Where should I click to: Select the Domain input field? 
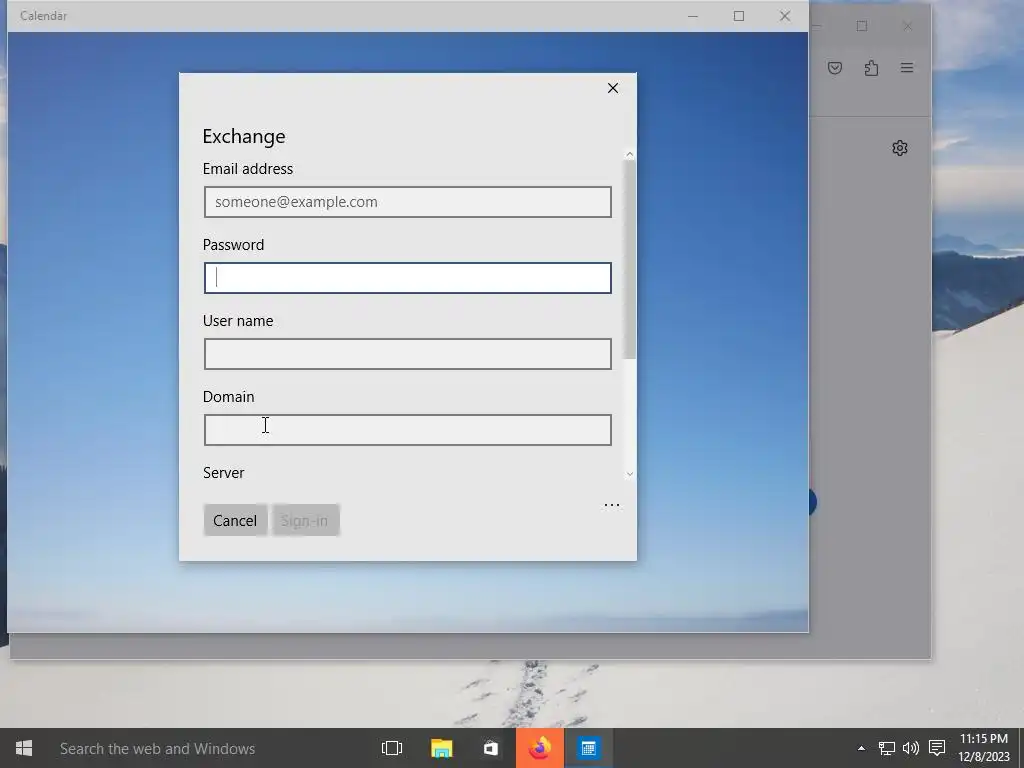click(x=408, y=430)
